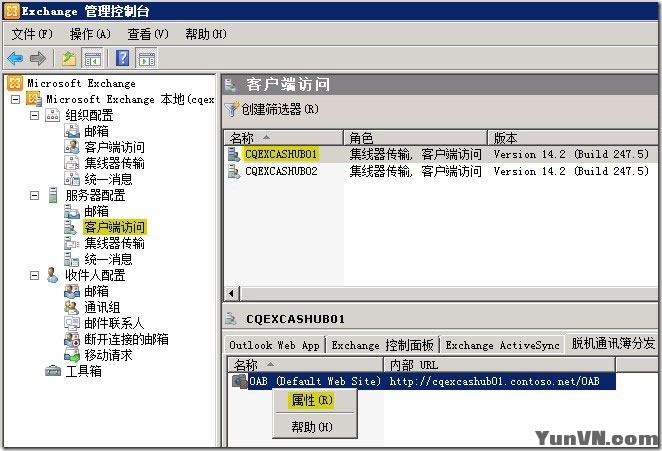662x451 pixels.
Task: Select the CQEXCASHUB02 server row
Action: point(441,171)
